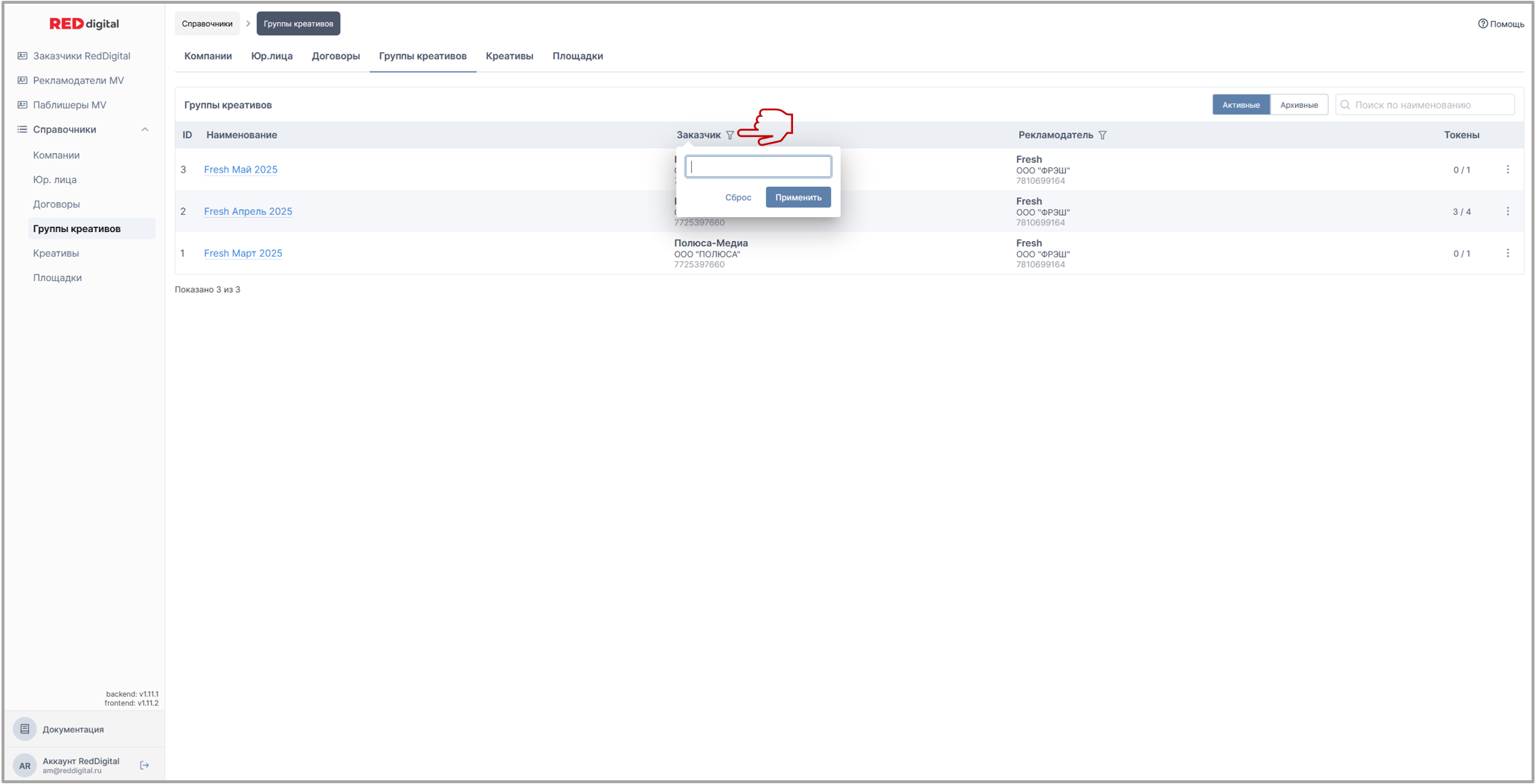Select Площадки in the sidebar tree
1536x784 pixels.
57,277
